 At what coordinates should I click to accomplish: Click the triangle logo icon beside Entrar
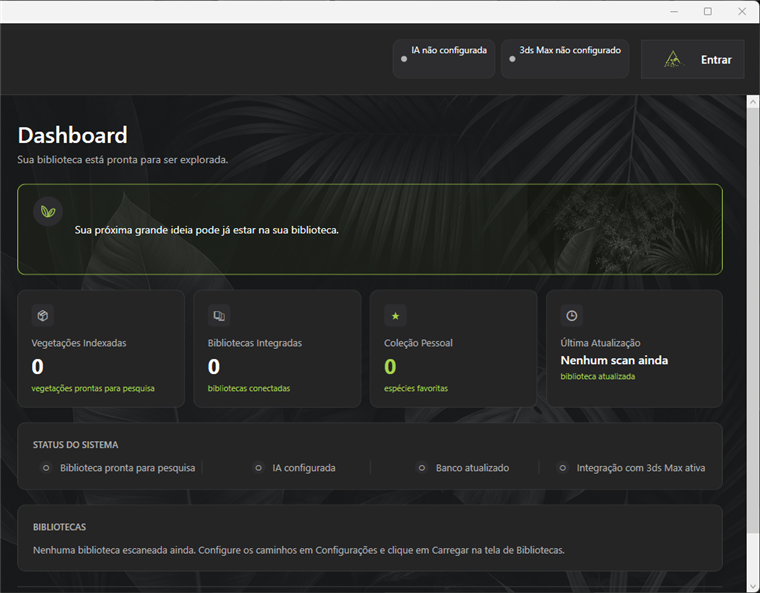point(673,59)
